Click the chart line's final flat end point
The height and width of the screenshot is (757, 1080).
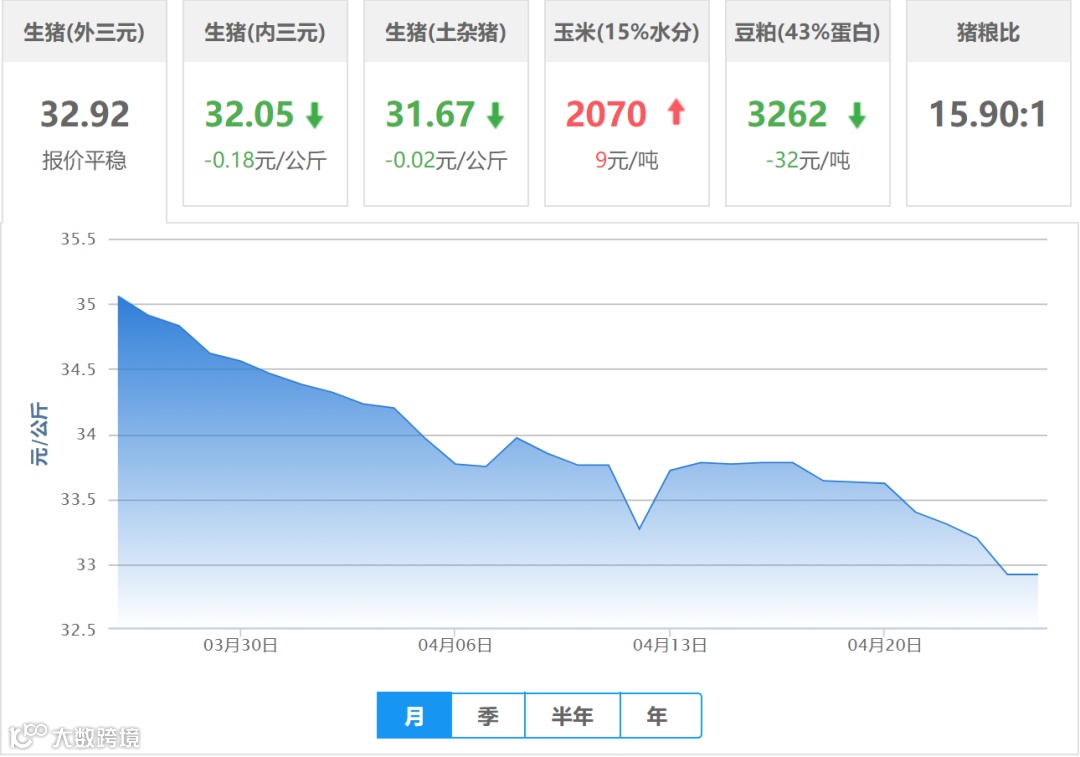(1037, 574)
